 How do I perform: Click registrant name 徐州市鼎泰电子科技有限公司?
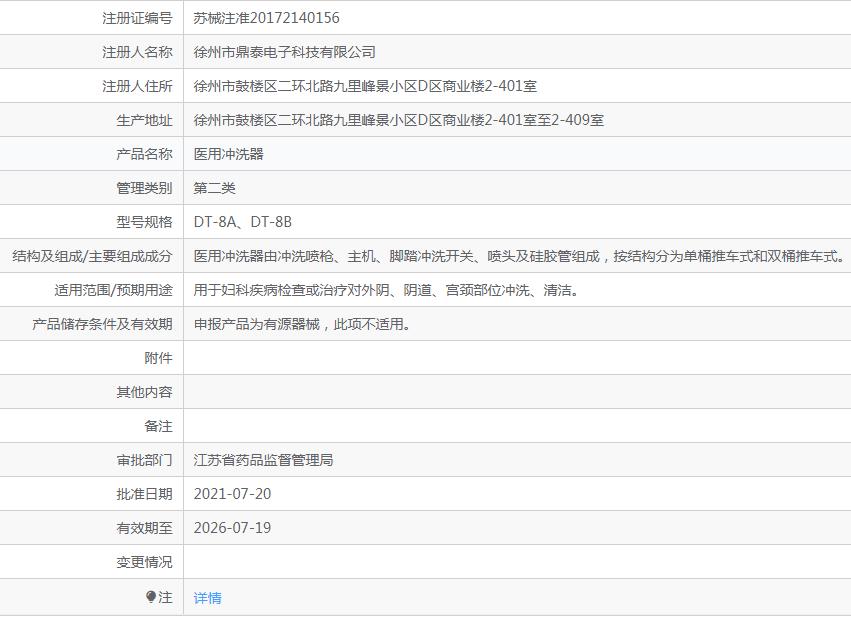click(x=284, y=52)
